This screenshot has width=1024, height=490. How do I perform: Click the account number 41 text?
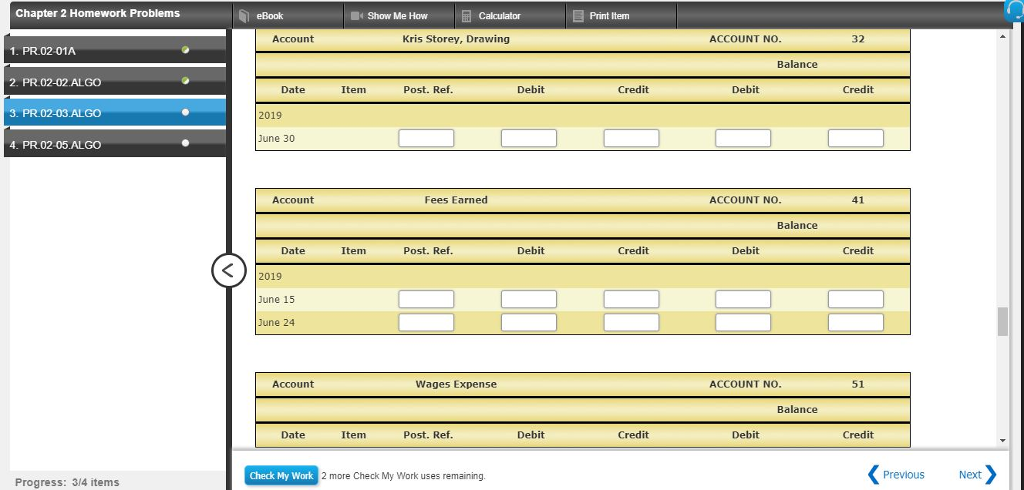(x=857, y=200)
